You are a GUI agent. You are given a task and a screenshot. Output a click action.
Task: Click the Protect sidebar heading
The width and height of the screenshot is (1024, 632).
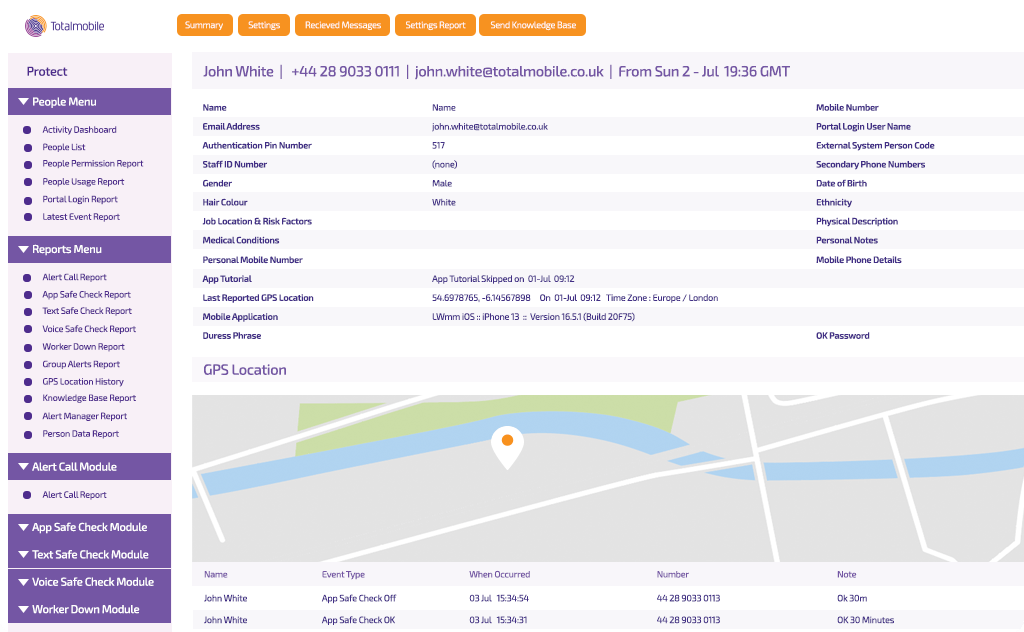click(x=47, y=72)
